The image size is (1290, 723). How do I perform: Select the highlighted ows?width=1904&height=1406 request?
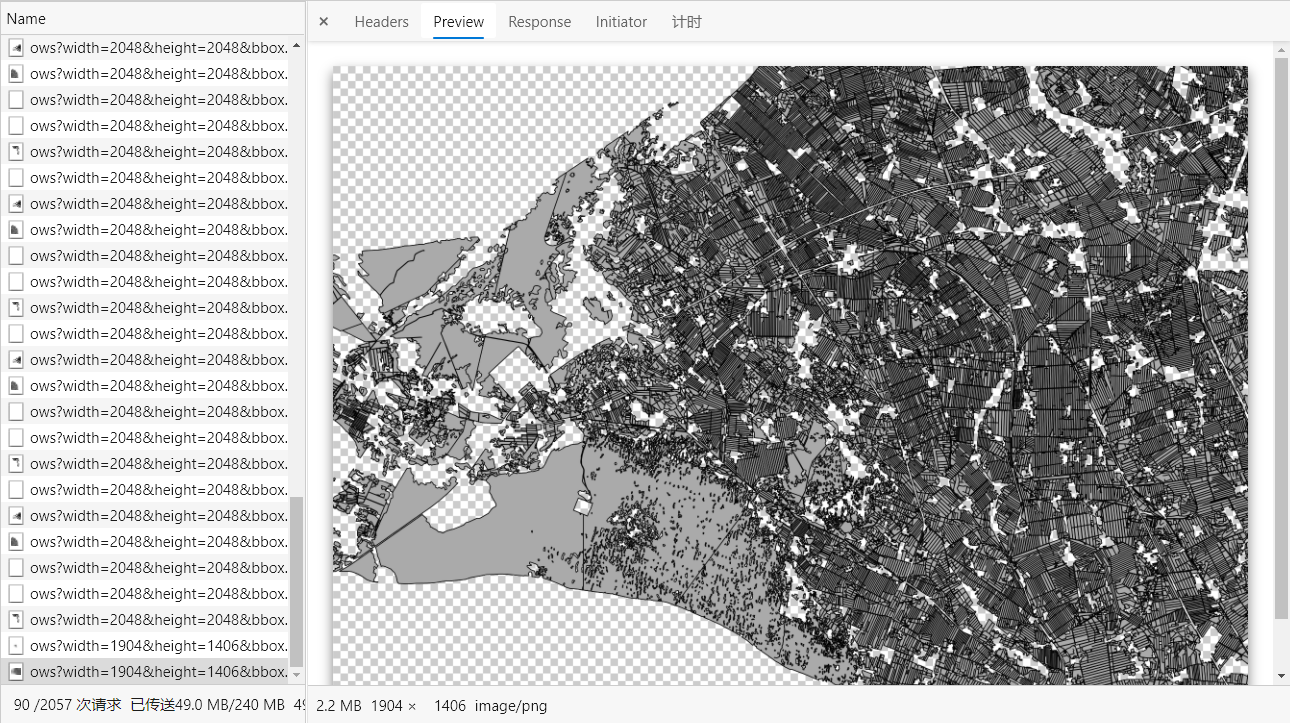(160, 671)
